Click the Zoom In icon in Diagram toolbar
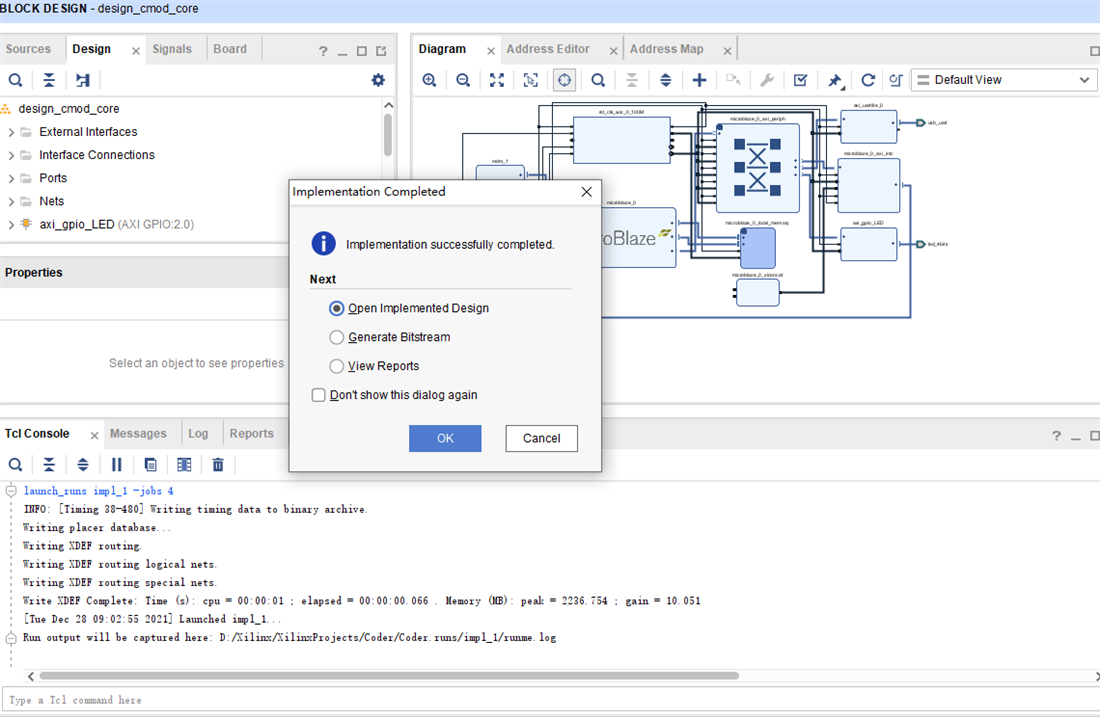Screen dimensions: 1100x719 tap(429, 80)
